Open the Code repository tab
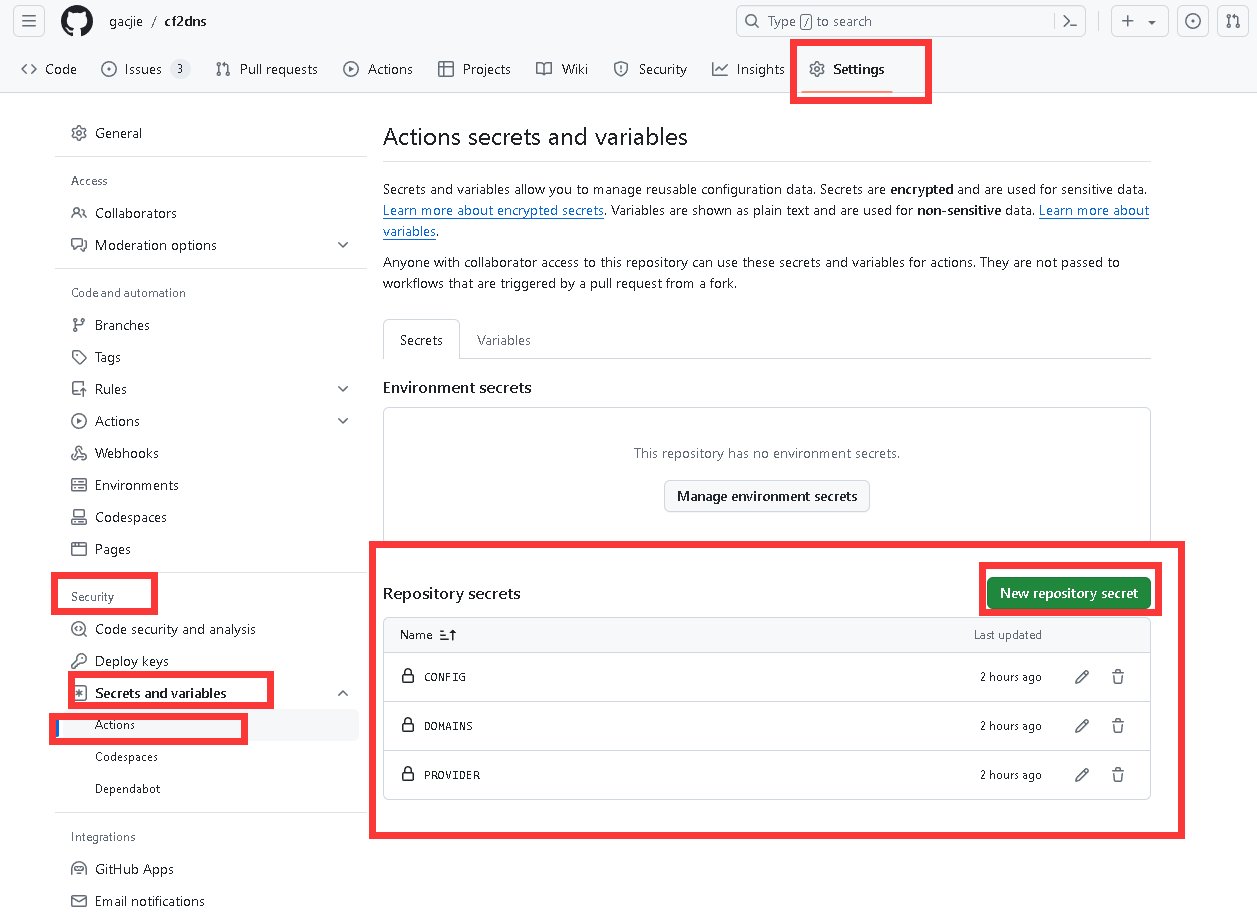 coord(49,69)
